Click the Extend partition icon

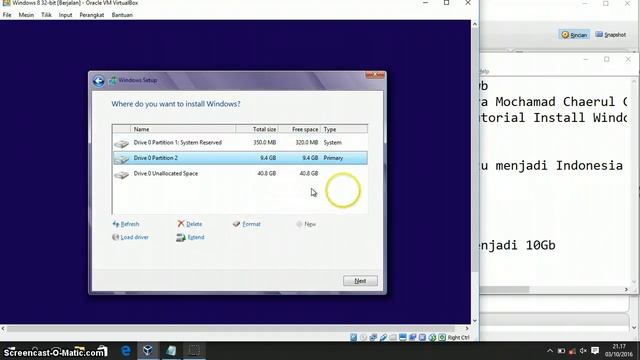(x=181, y=237)
